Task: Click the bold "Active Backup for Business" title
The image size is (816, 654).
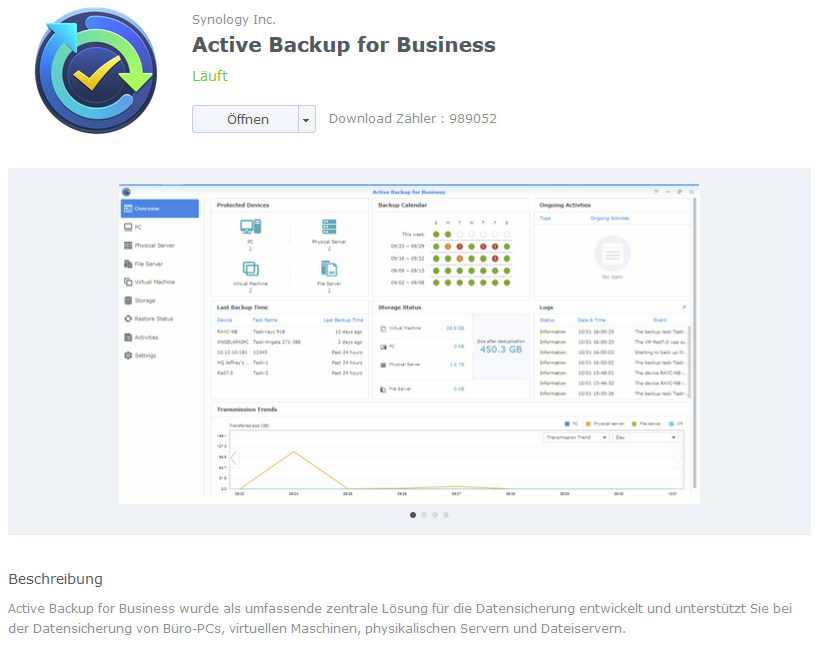Action: (344, 45)
